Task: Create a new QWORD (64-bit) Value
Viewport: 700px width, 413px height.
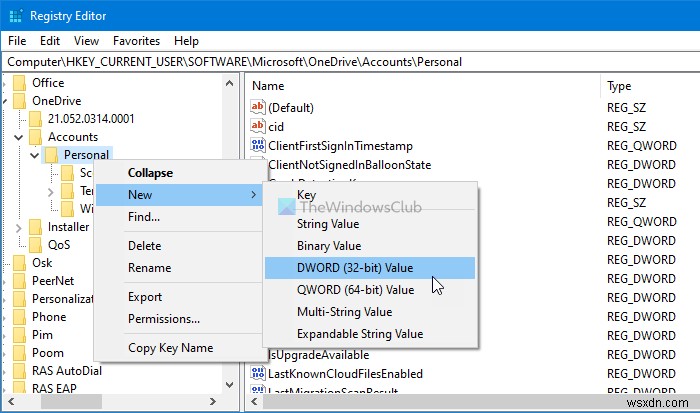Action: [370, 290]
